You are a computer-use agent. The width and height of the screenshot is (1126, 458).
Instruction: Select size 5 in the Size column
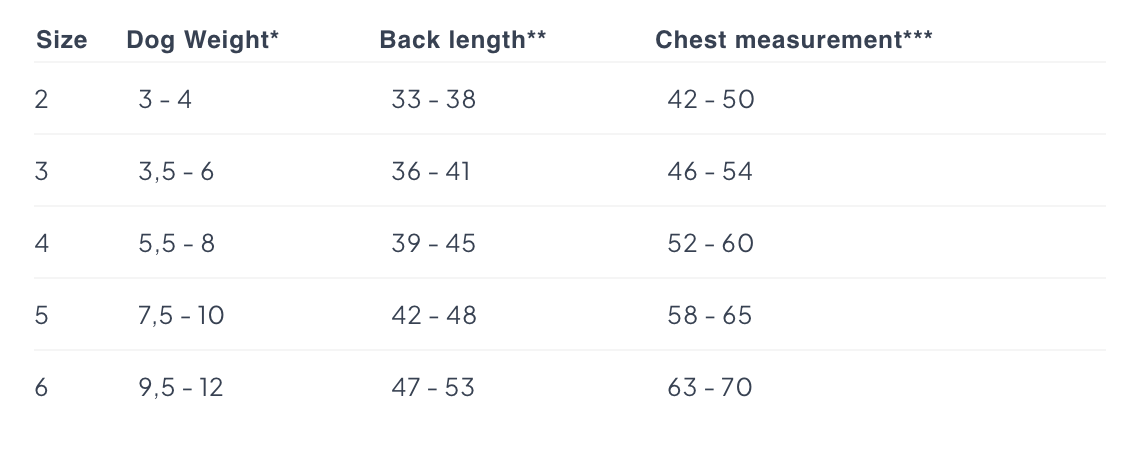[x=42, y=315]
